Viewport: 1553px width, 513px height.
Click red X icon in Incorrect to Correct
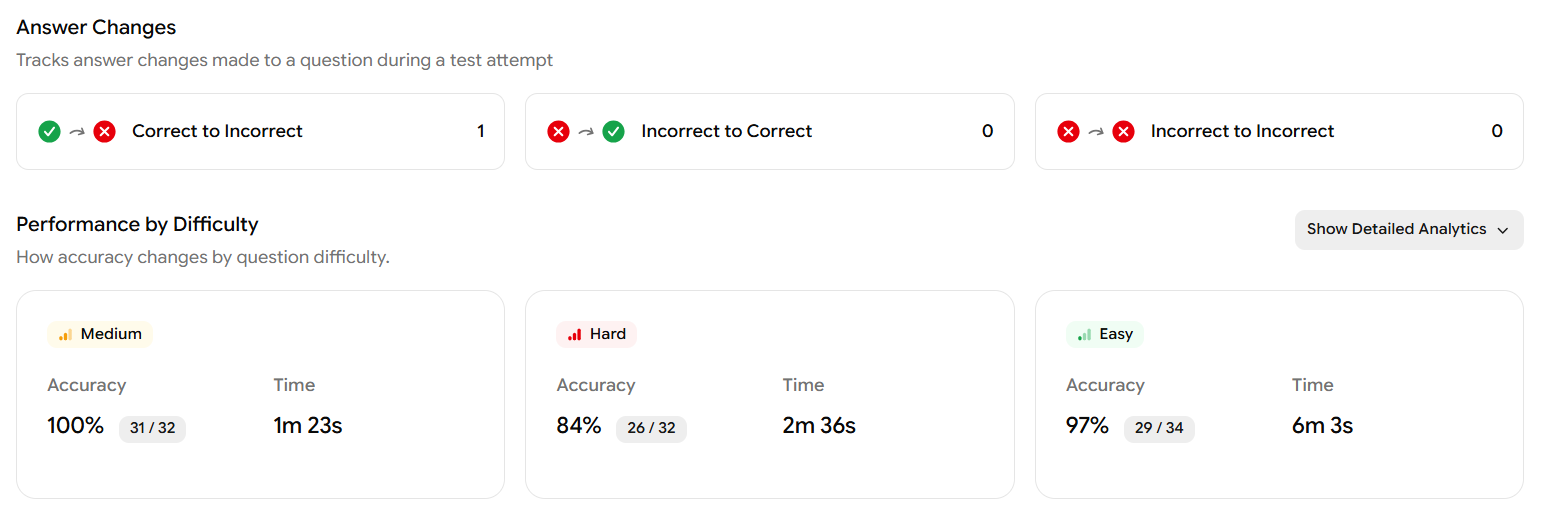[x=559, y=131]
